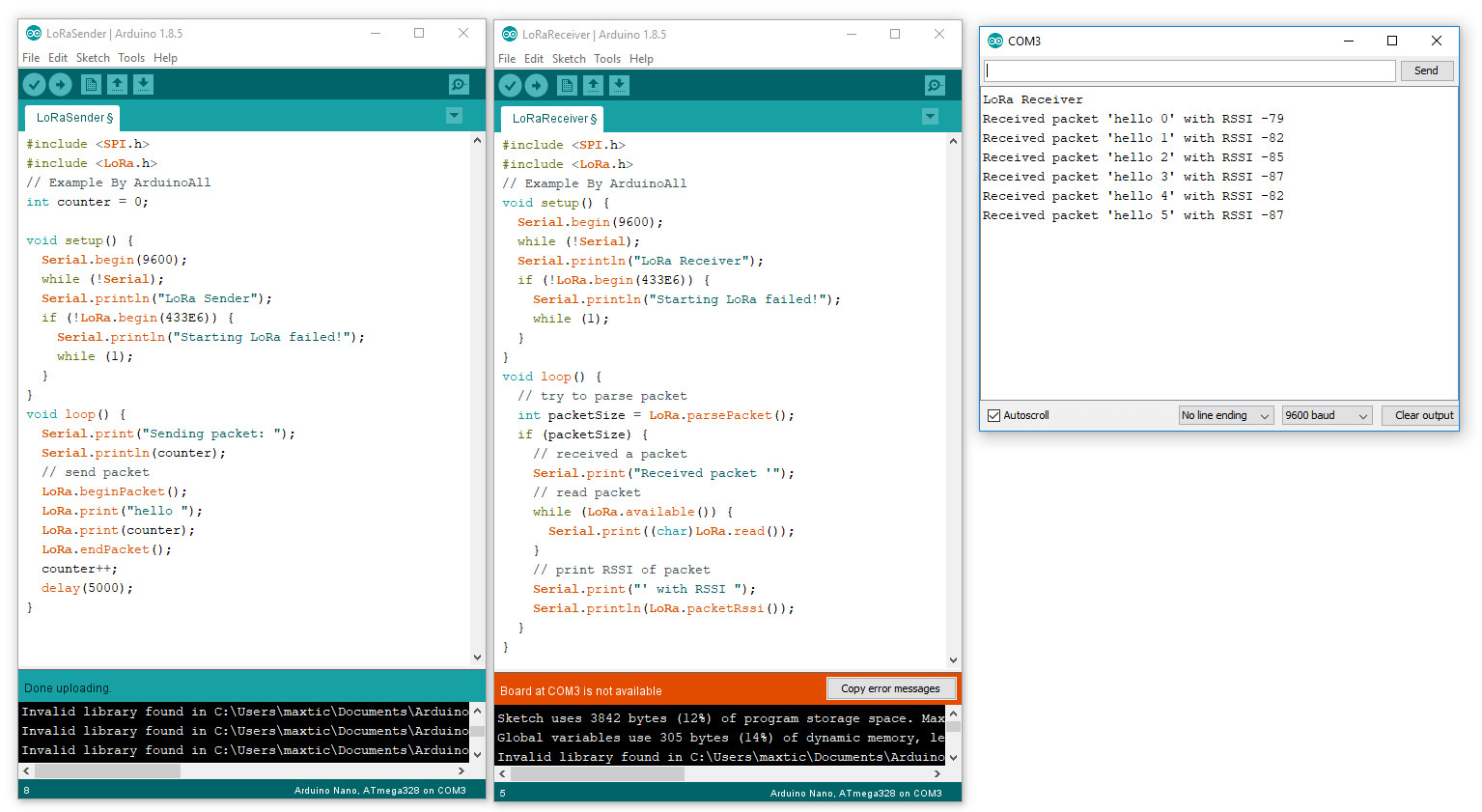Open Tools menu in LoRaSender window
The image size is (1482, 812).
coord(131,58)
